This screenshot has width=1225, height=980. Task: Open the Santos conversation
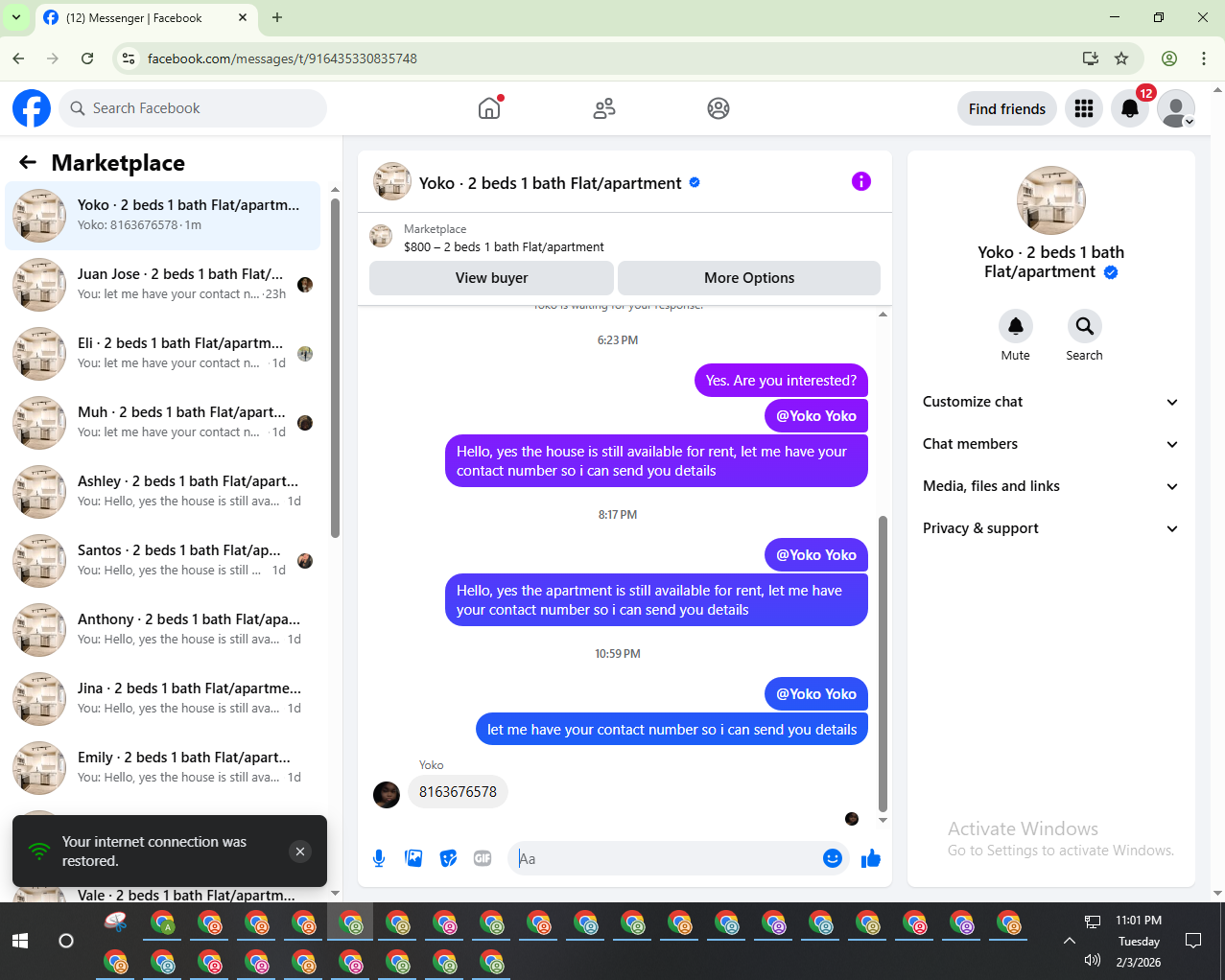tap(163, 560)
